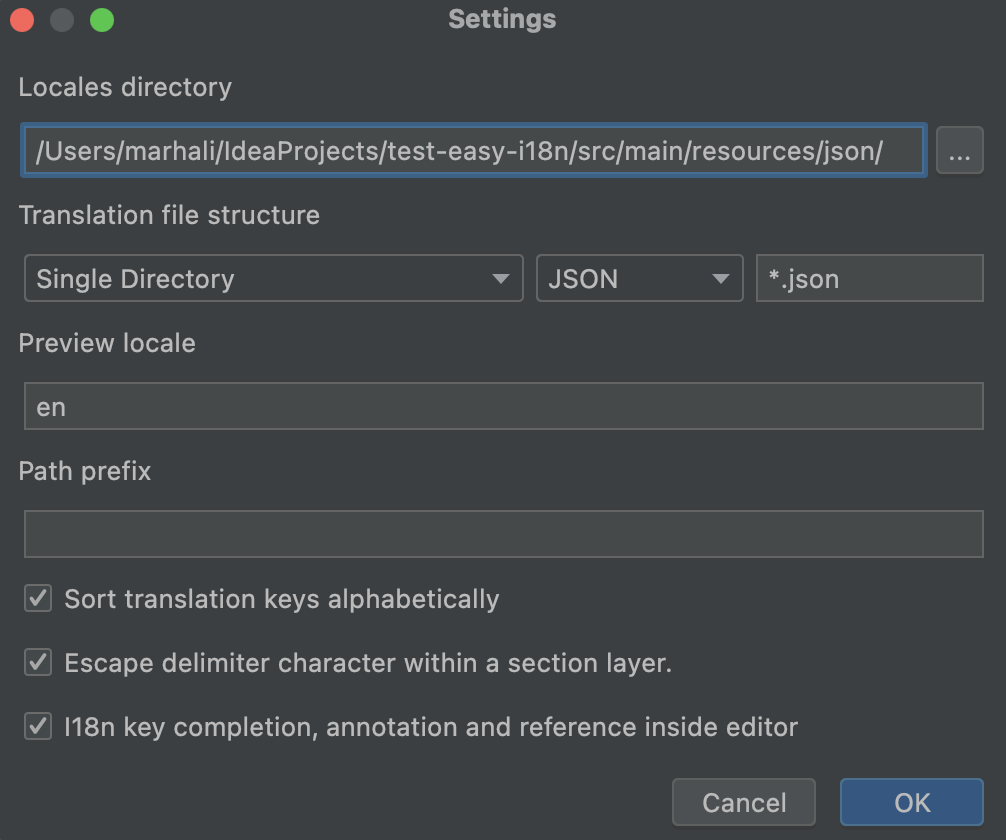Screen dimensions: 1006x840
Task: Click the Cancel button
Action: [744, 802]
